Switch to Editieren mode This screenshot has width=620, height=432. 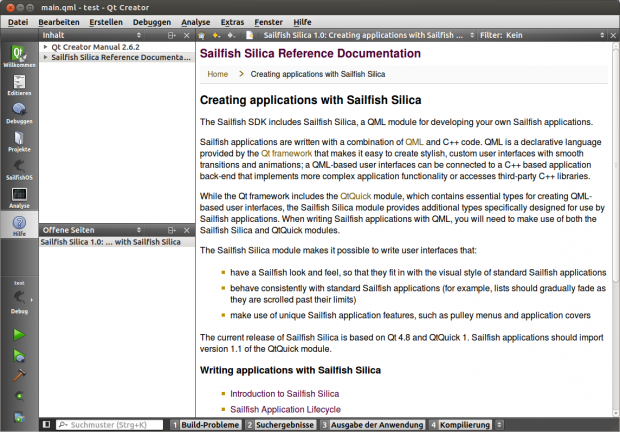pyautogui.click(x=19, y=84)
